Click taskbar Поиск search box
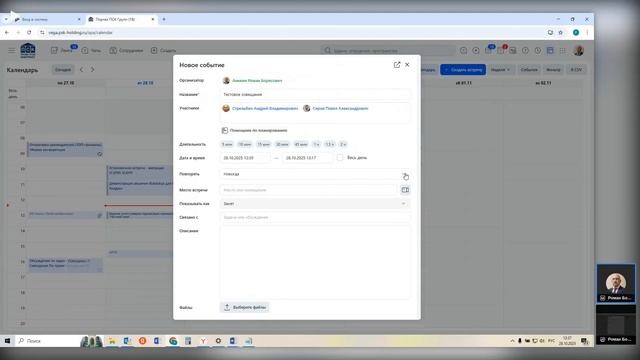The image size is (640, 360). pos(47,340)
